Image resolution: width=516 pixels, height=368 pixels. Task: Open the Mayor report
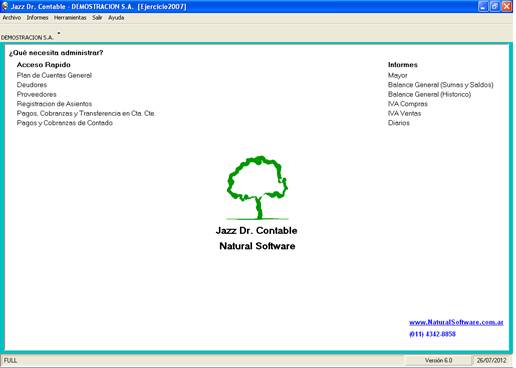tap(398, 75)
